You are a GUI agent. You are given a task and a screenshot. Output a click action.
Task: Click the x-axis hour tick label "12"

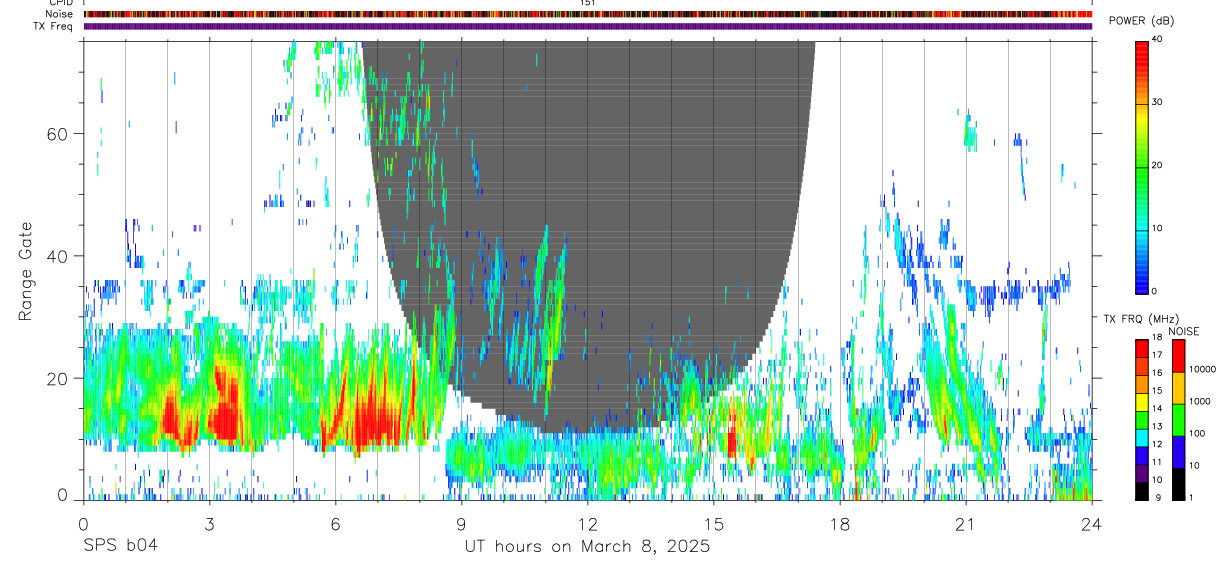click(587, 524)
